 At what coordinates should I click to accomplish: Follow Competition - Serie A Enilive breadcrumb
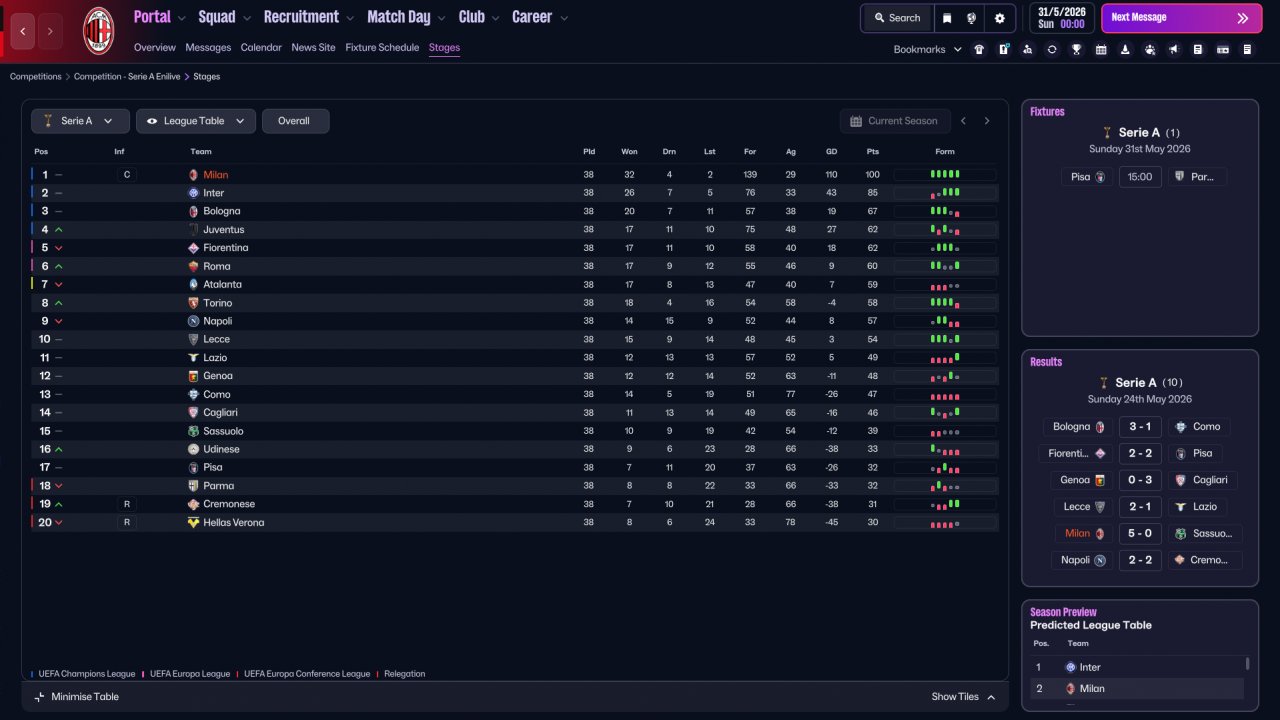click(127, 76)
